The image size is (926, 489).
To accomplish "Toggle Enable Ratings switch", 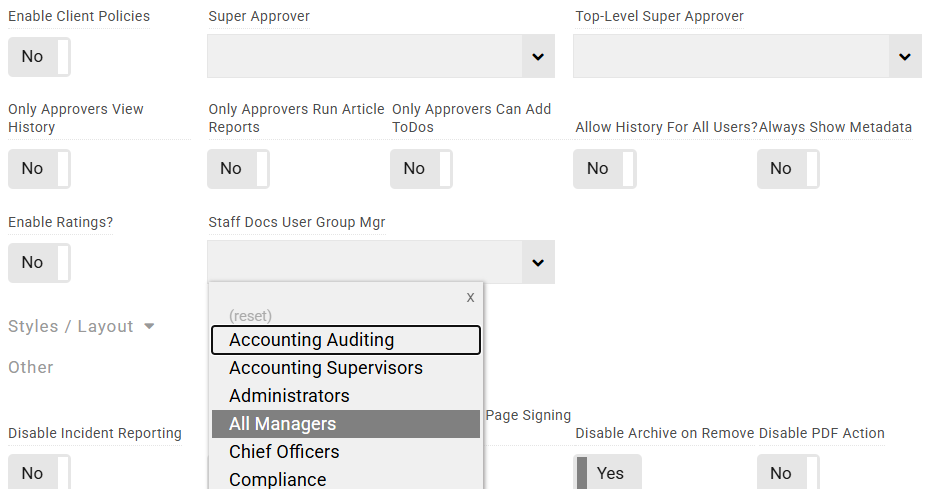I will 39,262.
